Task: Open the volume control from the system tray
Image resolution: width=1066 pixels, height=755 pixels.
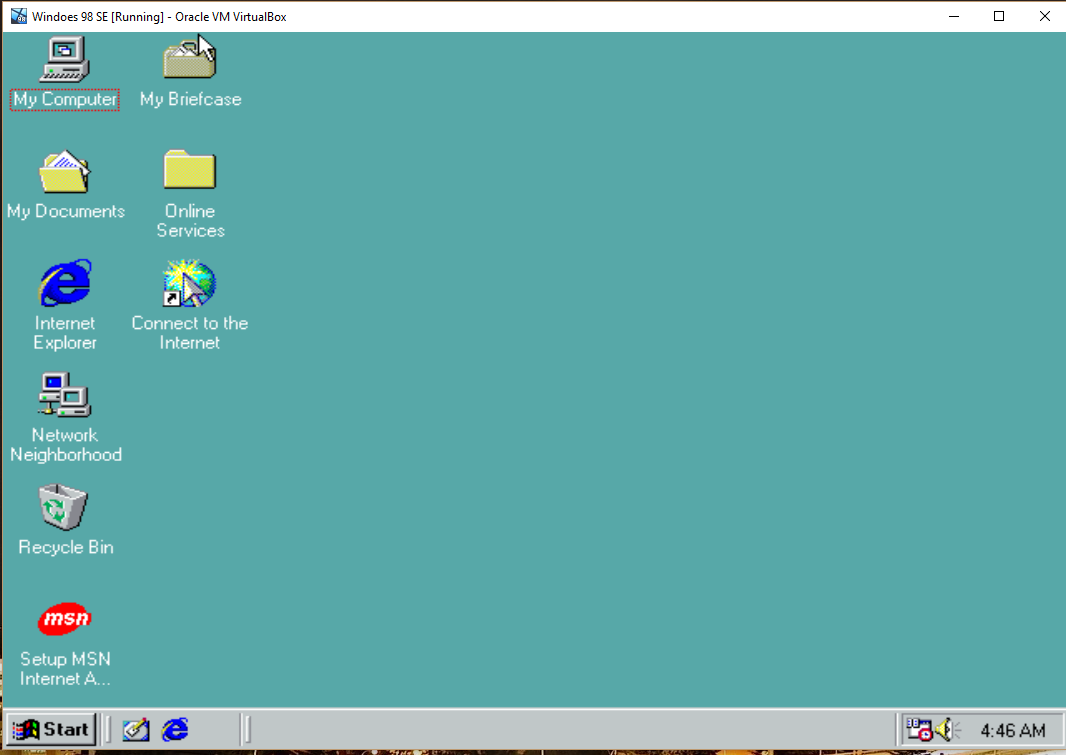Action: tap(944, 730)
